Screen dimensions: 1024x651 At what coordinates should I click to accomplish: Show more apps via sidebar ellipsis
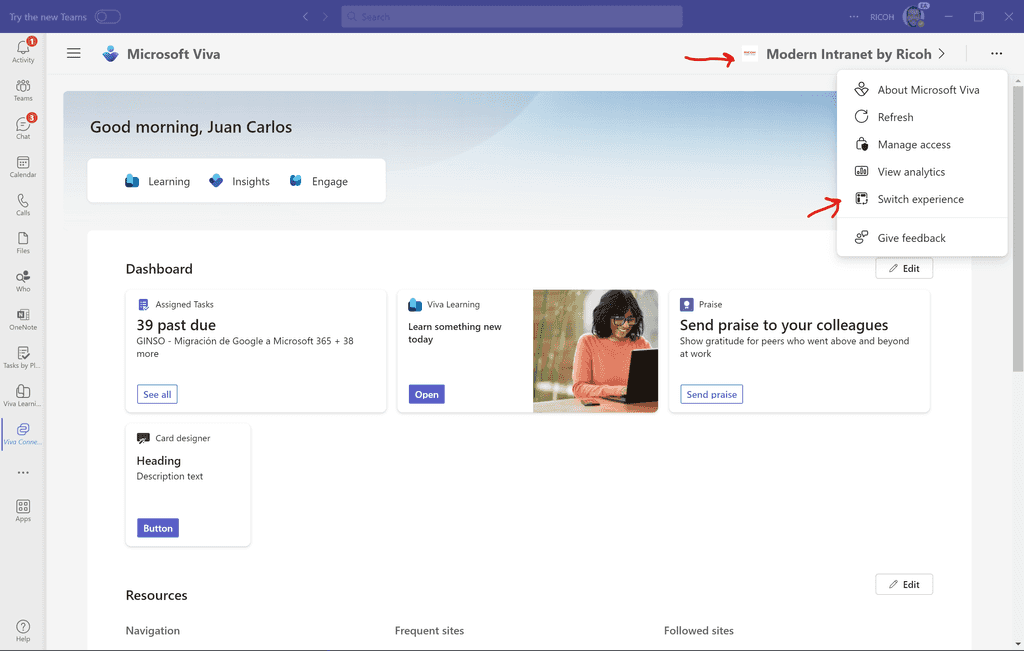(23, 472)
